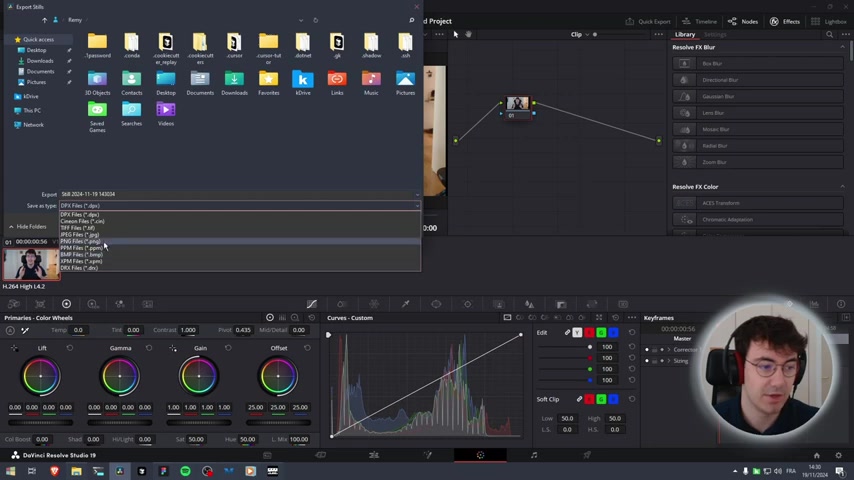
Task: Open the Deliver page rocket icon
Action: (x=587, y=455)
